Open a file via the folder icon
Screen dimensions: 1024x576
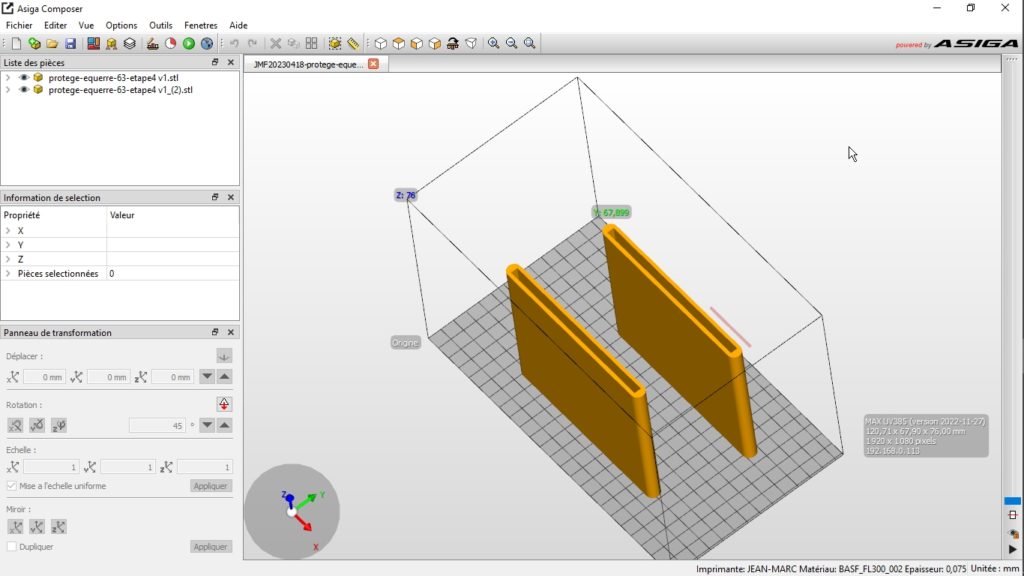(x=52, y=44)
